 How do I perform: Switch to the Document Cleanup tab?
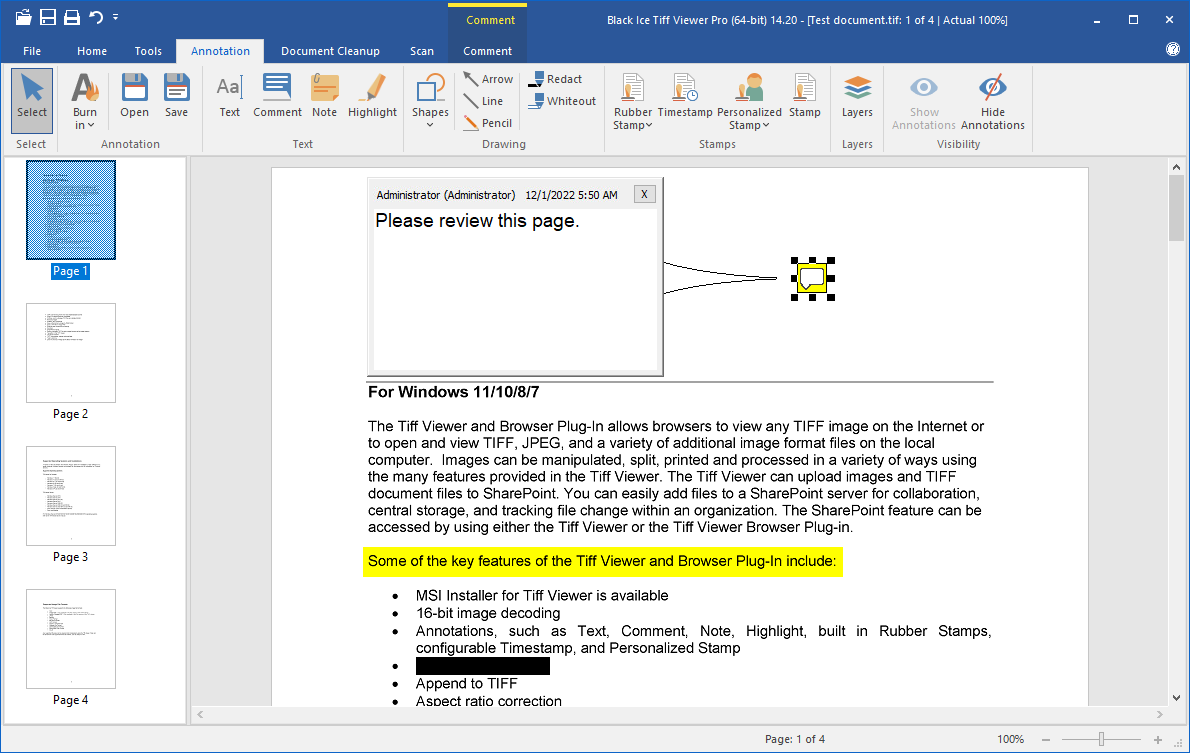(330, 51)
